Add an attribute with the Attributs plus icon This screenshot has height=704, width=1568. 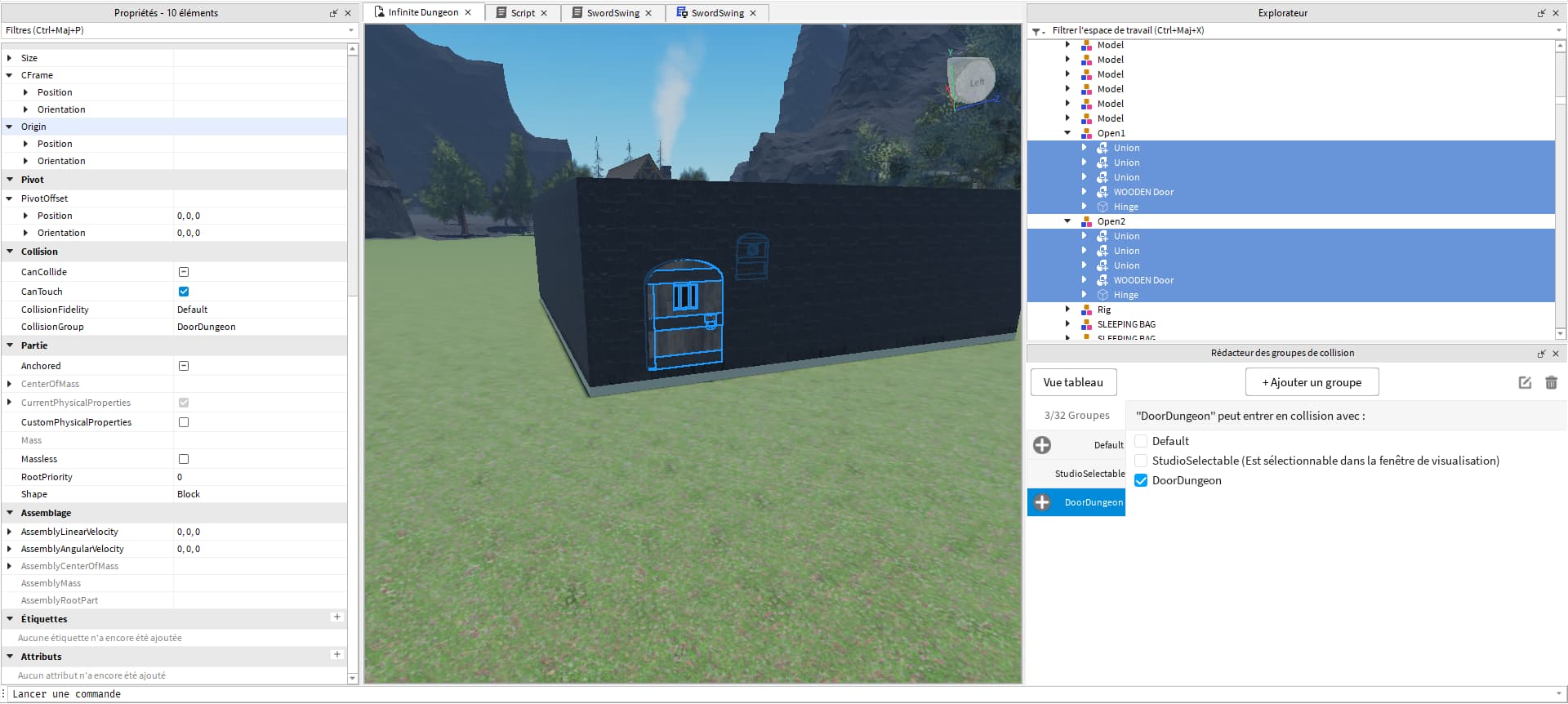(x=336, y=655)
